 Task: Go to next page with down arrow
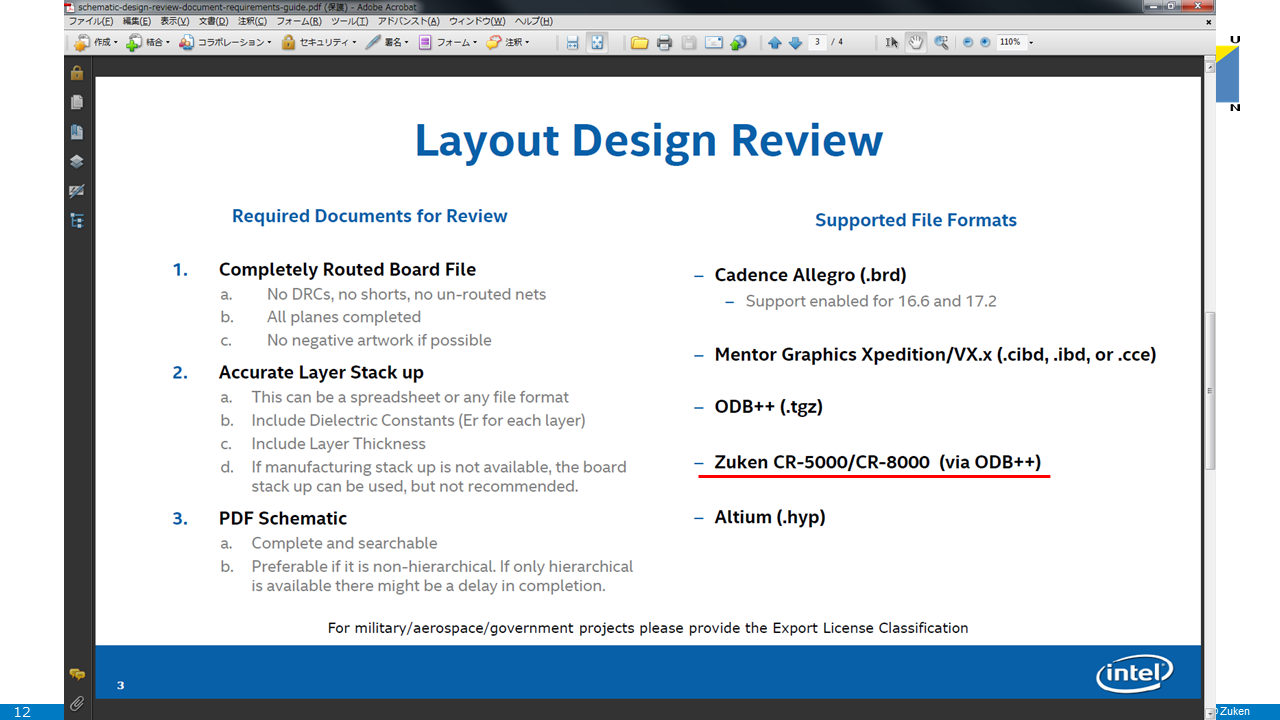click(795, 43)
